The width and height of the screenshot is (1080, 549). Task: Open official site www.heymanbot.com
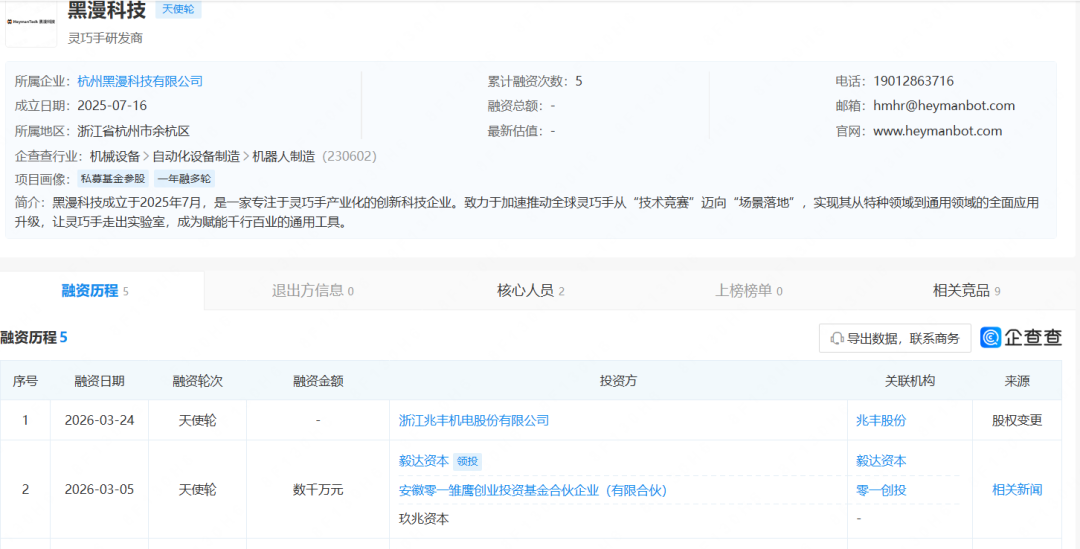[937, 131]
